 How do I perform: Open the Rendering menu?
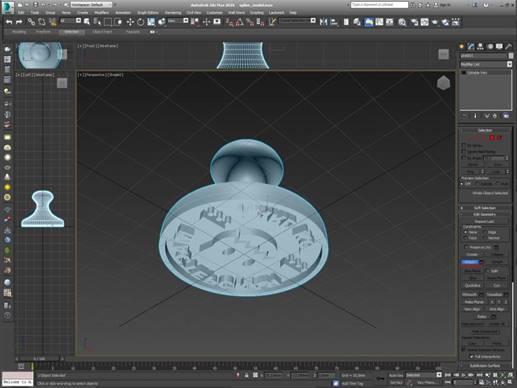coord(173,13)
